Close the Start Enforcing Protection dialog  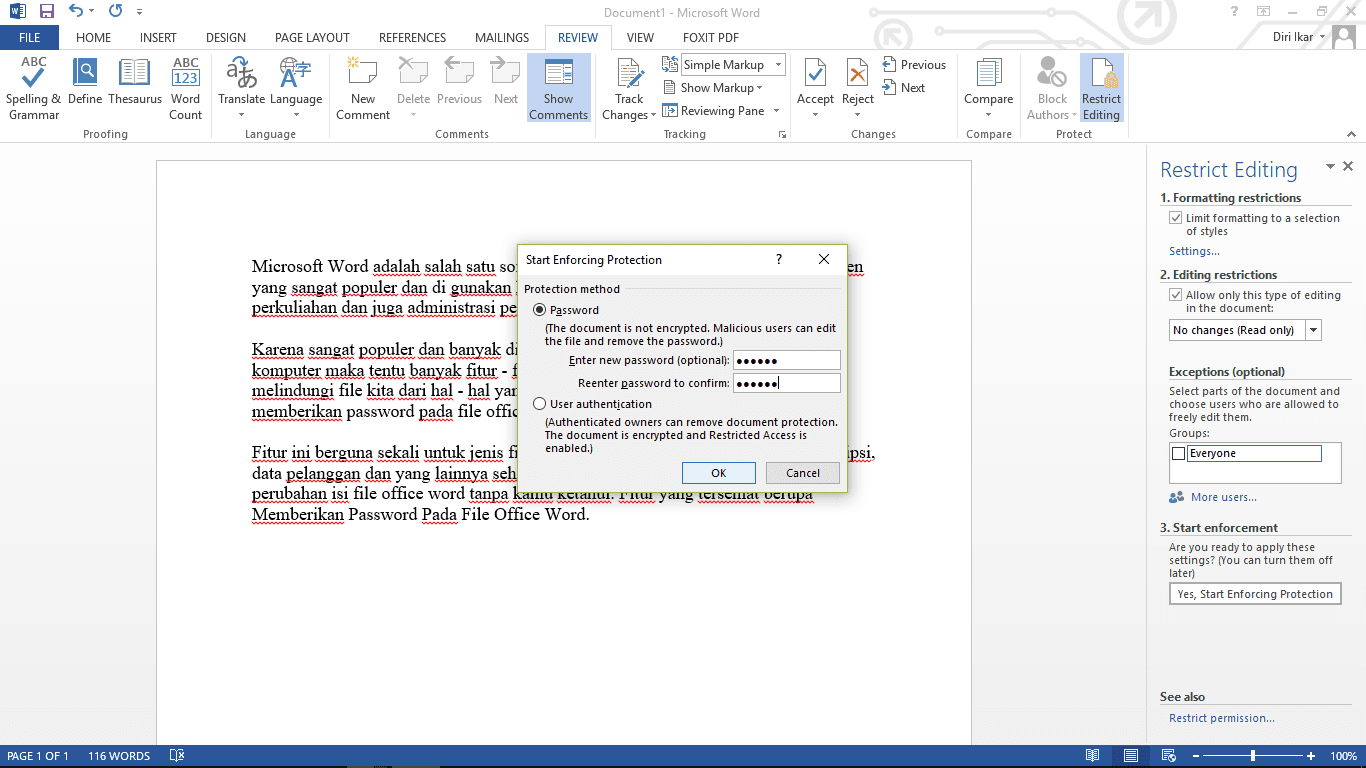824,259
